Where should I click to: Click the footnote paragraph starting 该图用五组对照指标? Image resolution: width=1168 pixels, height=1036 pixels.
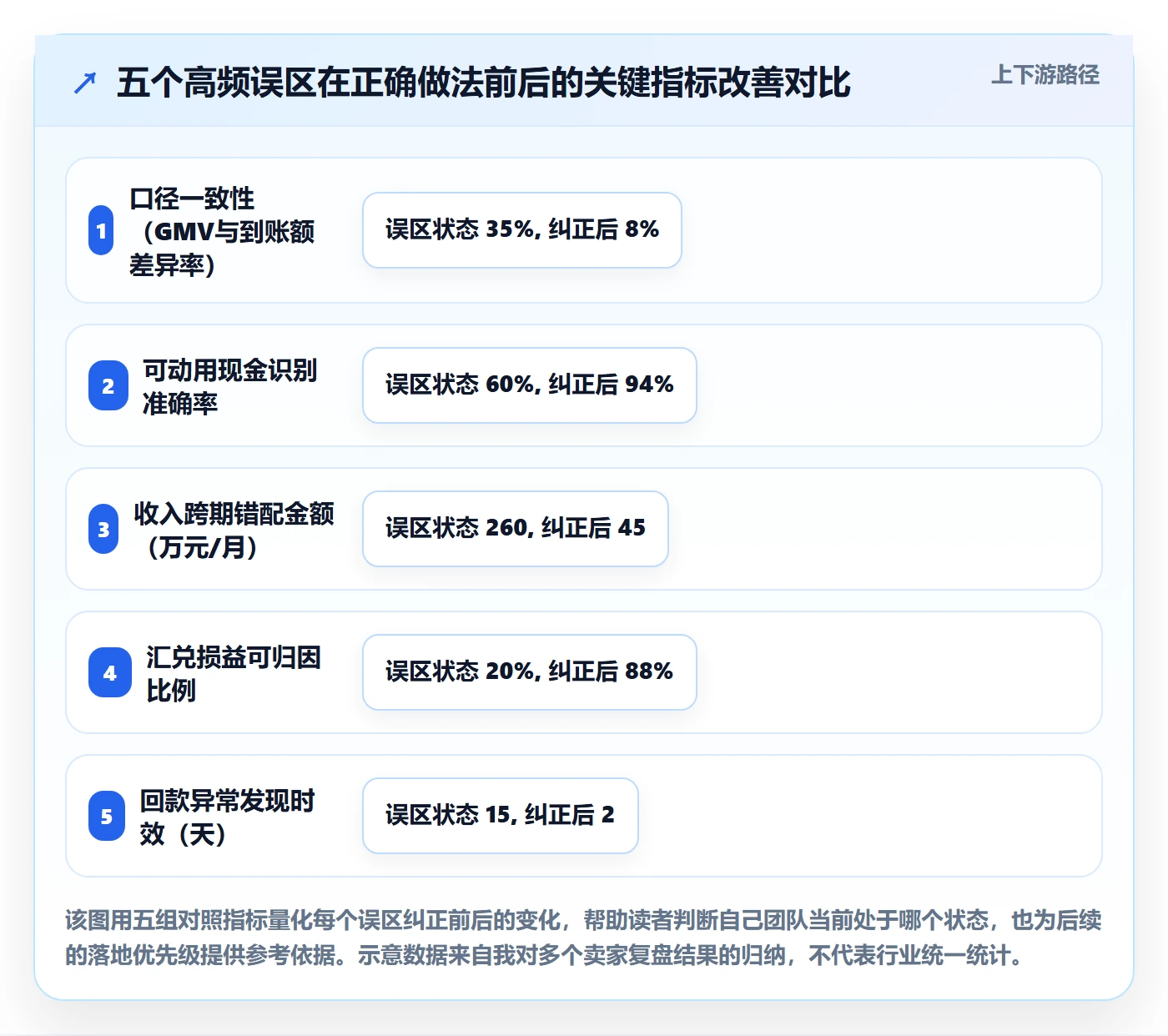[x=583, y=938]
